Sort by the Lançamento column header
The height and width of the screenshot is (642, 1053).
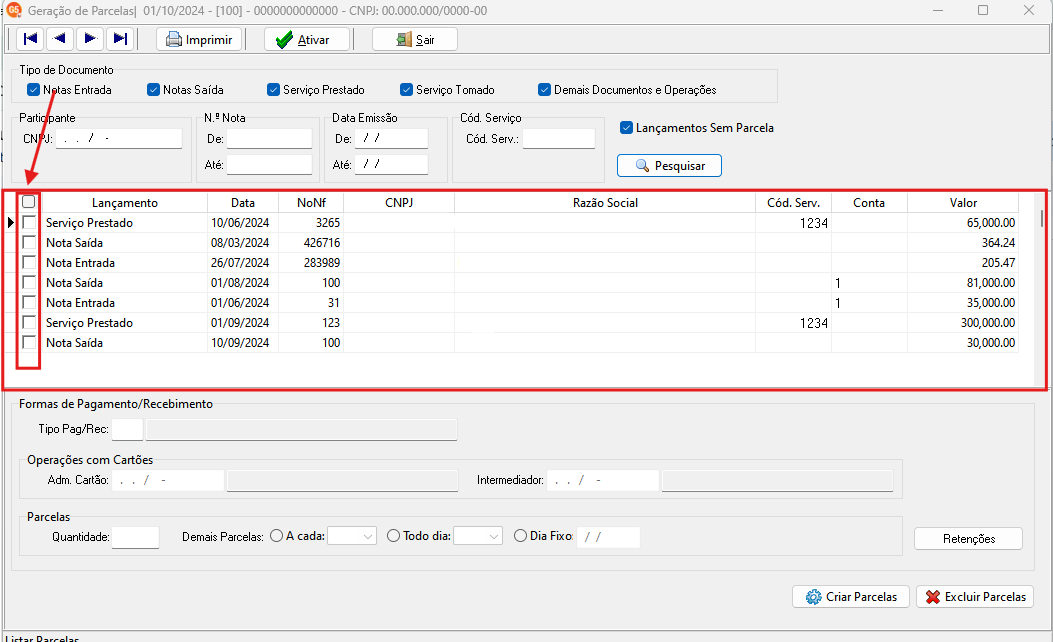click(x=125, y=203)
